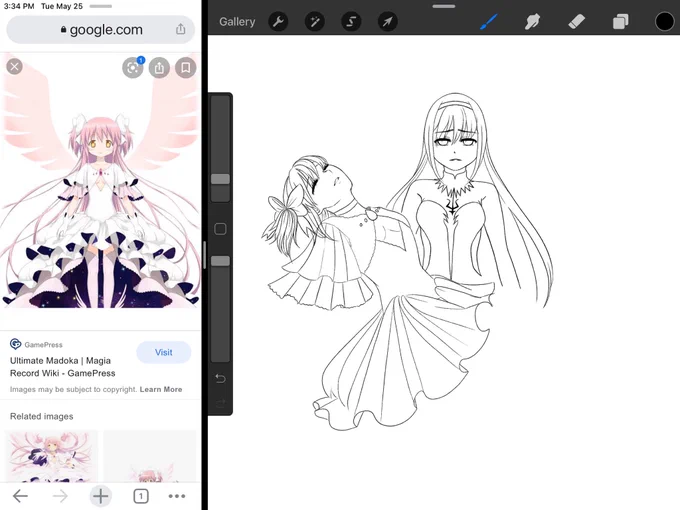Open the Layers panel
Image resolution: width=680 pixels, height=510 pixels.
click(620, 22)
